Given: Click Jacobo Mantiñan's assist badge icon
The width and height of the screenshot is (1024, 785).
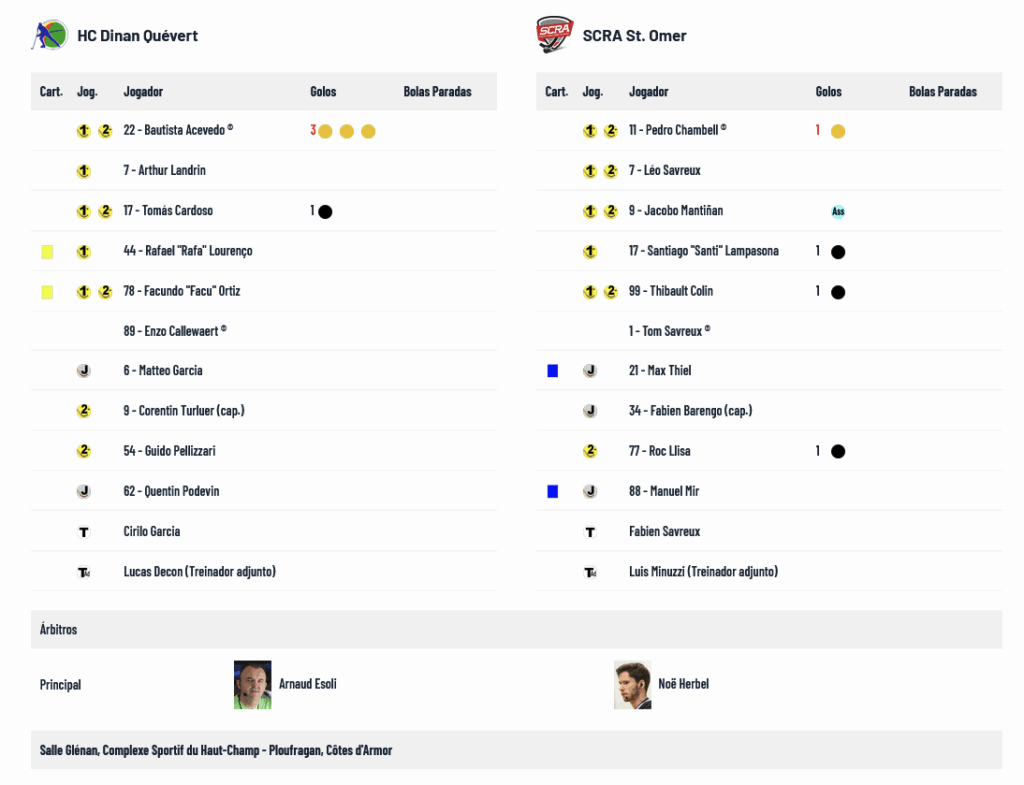Looking at the screenshot, I should (838, 212).
